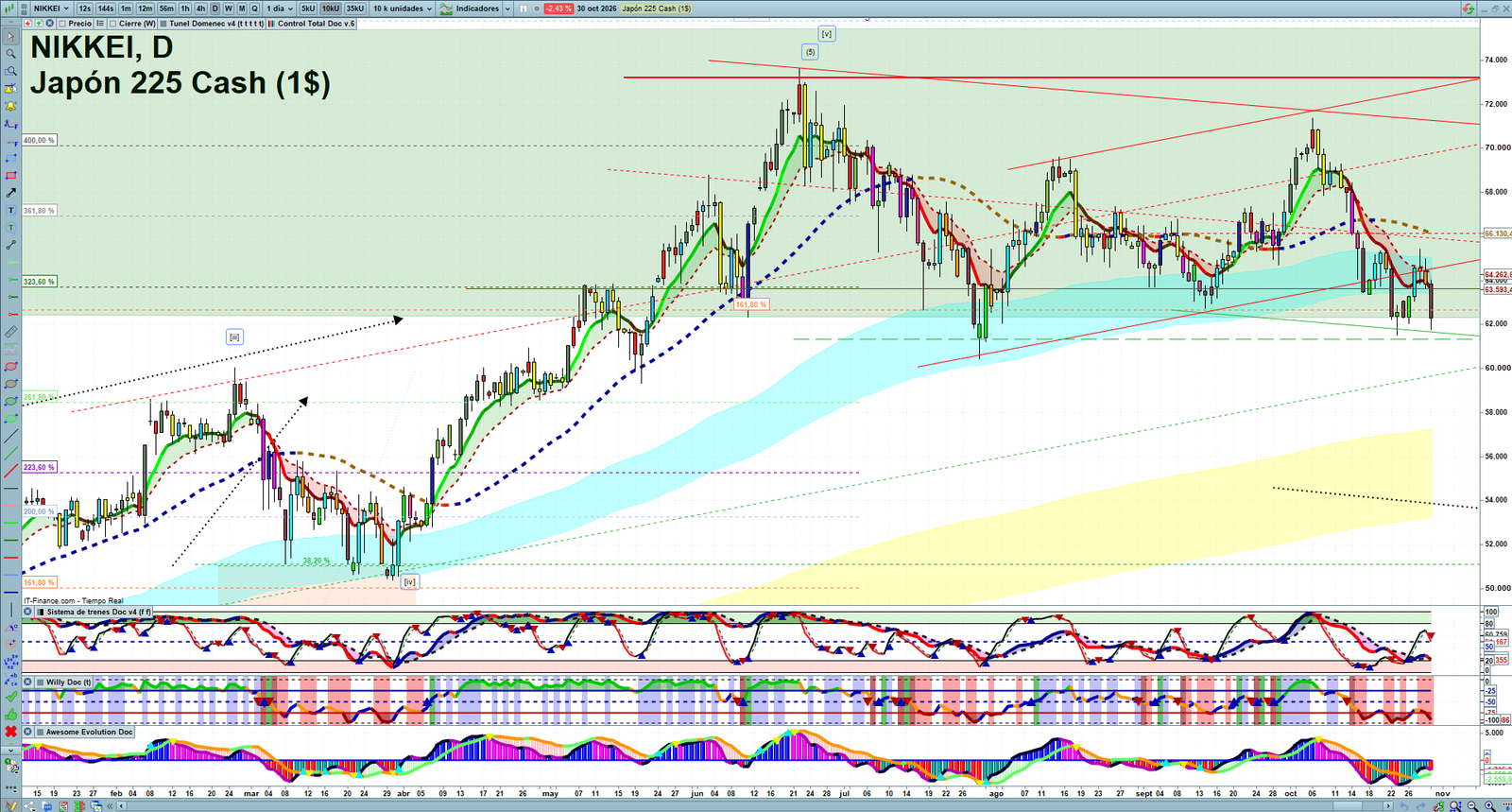The width and height of the screenshot is (1512, 812).
Task: Toggle the Cierre (W) checkbox
Action: (x=113, y=24)
